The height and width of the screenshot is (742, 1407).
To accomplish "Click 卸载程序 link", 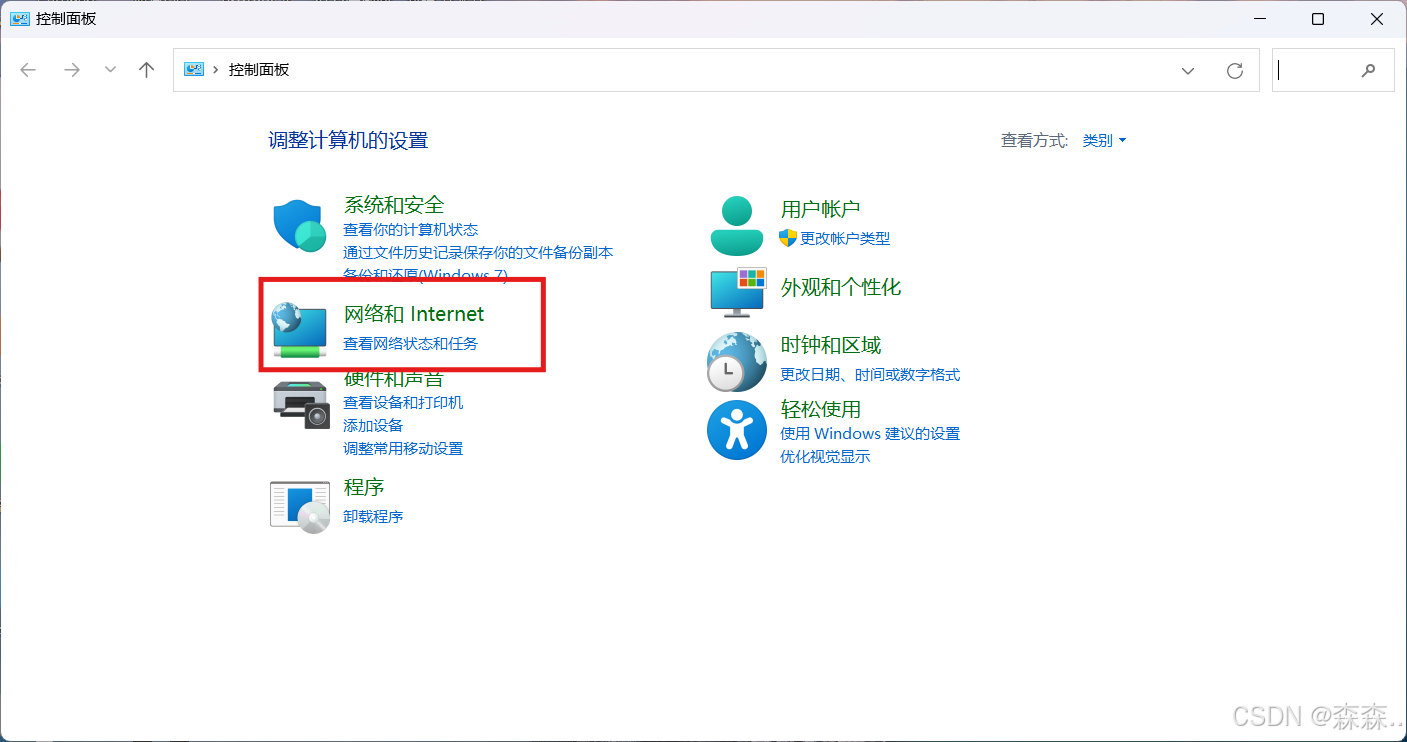I will [x=373, y=517].
